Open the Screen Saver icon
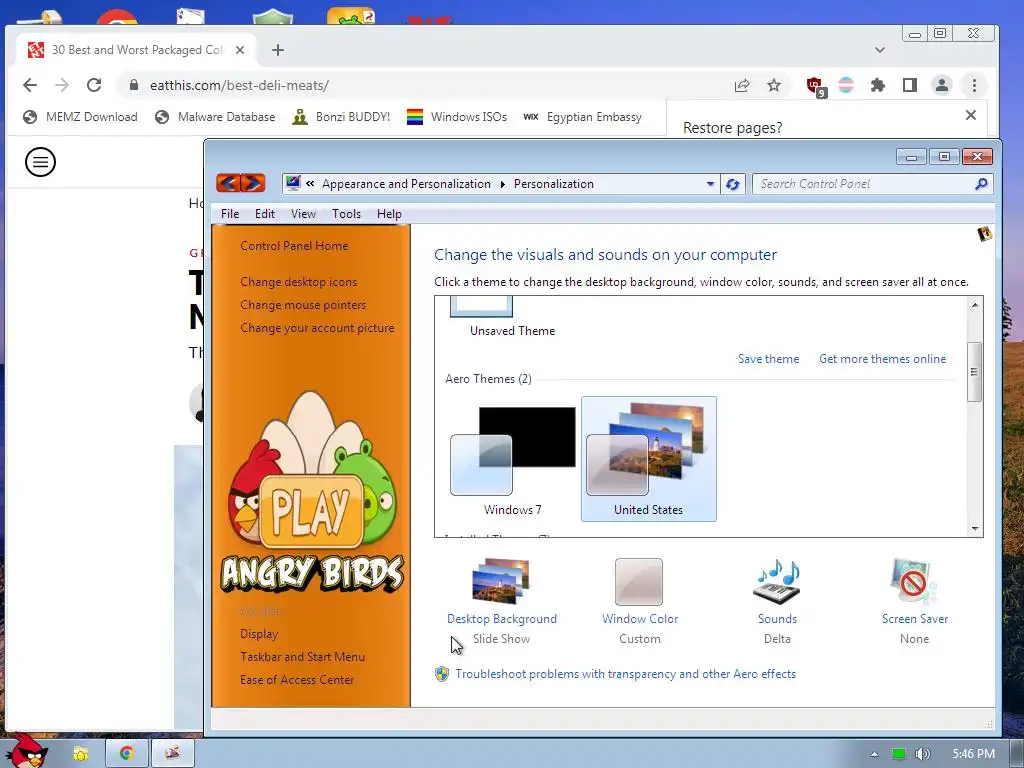Image resolution: width=1024 pixels, height=768 pixels. (x=914, y=581)
